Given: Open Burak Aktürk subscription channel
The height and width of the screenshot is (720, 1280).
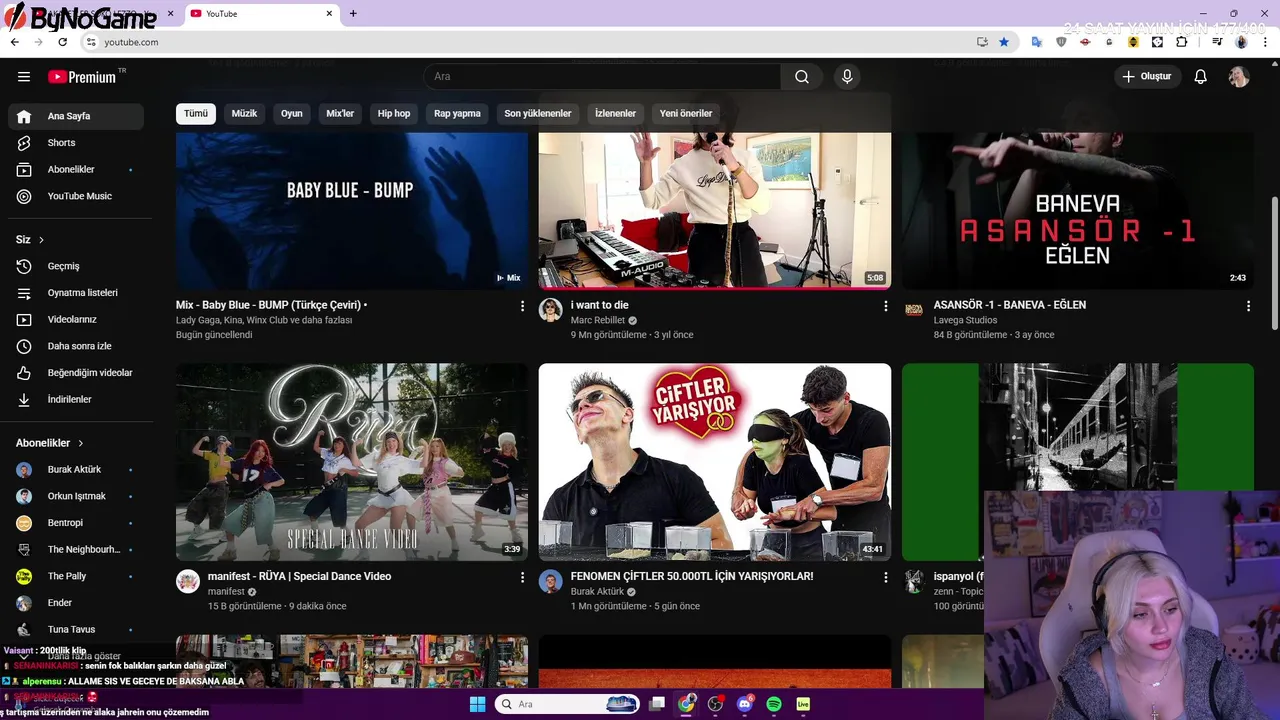Looking at the screenshot, I should (x=76, y=470).
